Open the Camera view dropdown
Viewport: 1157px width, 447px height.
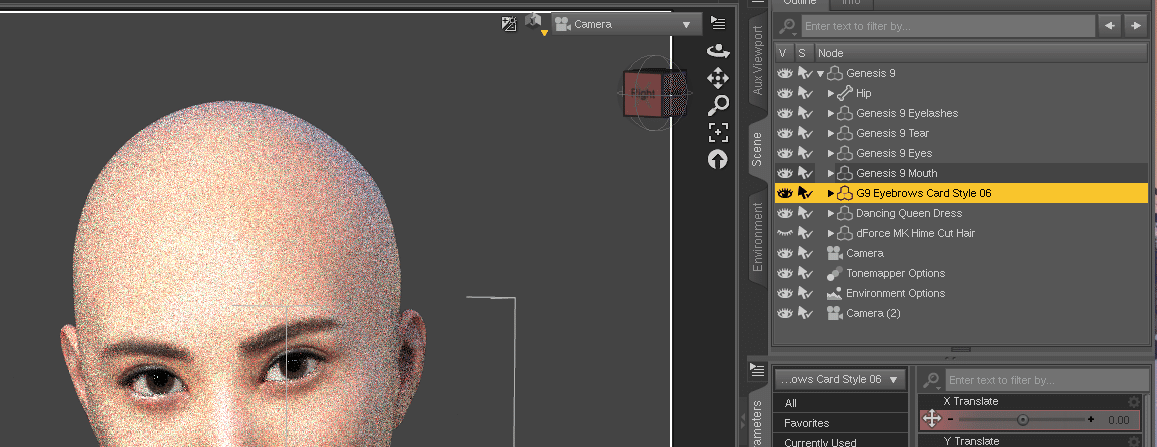[x=626, y=24]
